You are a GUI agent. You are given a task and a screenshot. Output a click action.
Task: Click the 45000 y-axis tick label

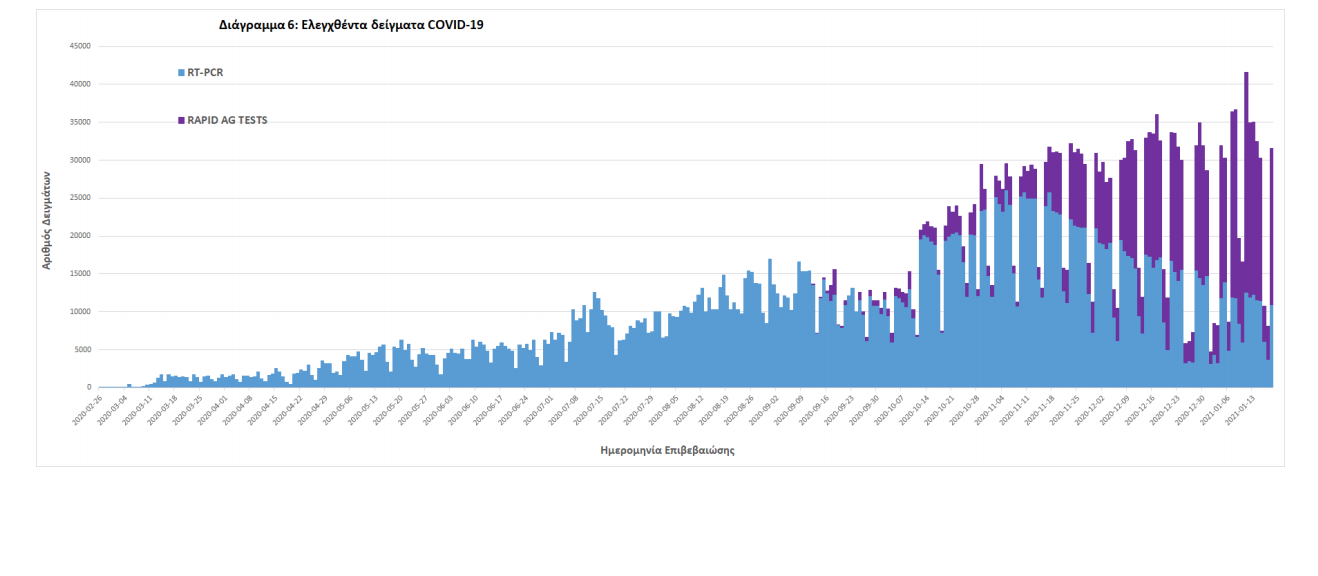(x=79, y=46)
